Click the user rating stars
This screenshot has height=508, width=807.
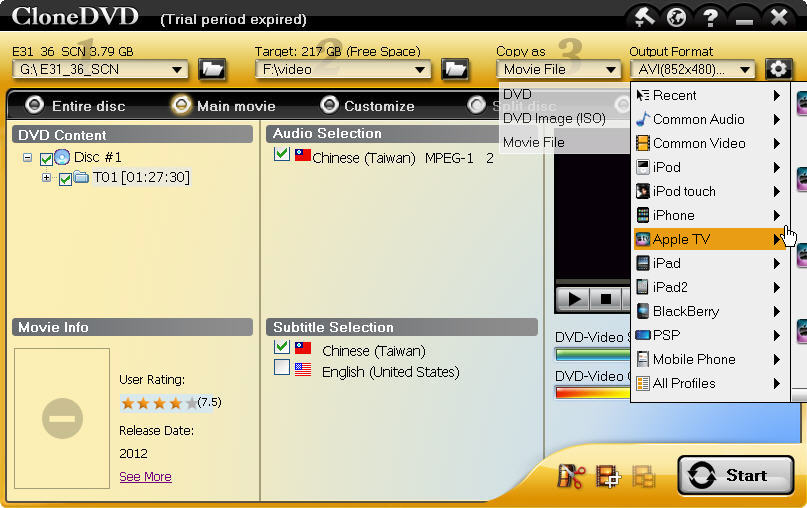coord(159,403)
